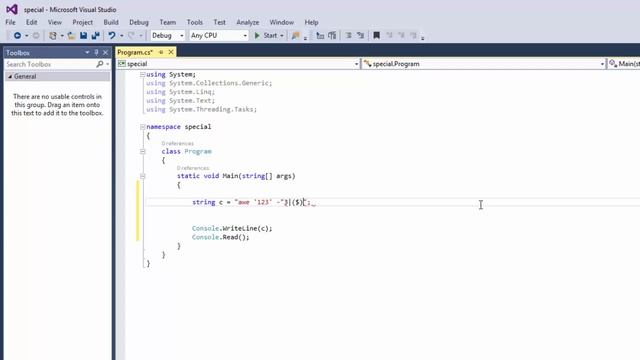This screenshot has height=360, width=640.
Task: Open the Help menu
Action: coord(311,22)
